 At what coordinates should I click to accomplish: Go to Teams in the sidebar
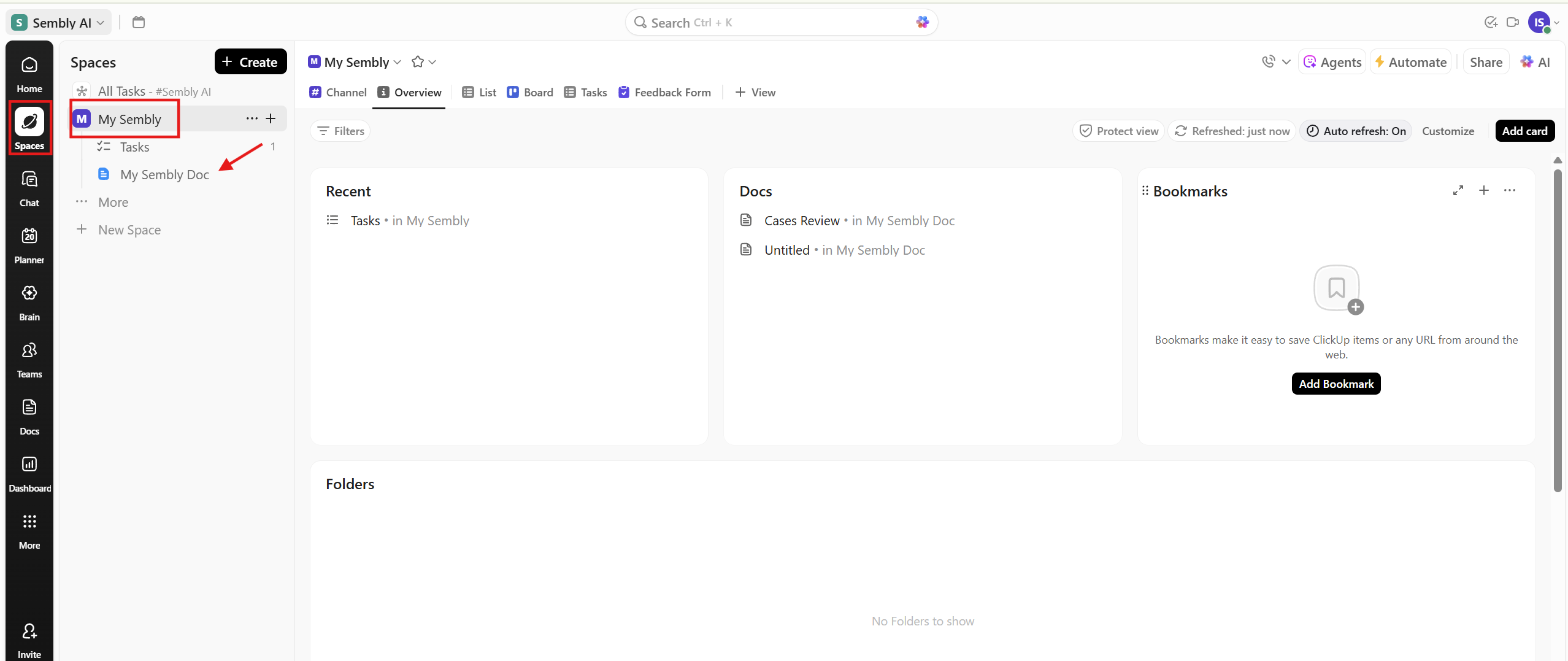pos(29,360)
